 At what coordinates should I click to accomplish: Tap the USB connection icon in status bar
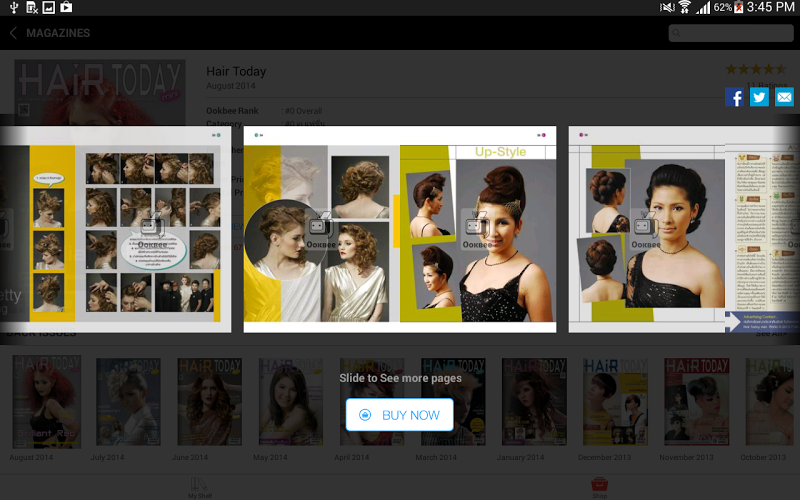(x=14, y=7)
